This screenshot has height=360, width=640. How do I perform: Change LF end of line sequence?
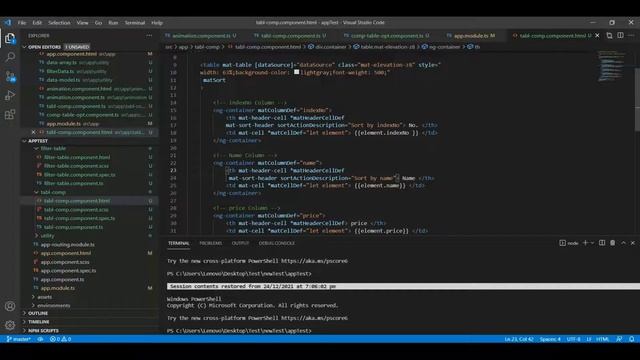click(x=589, y=339)
